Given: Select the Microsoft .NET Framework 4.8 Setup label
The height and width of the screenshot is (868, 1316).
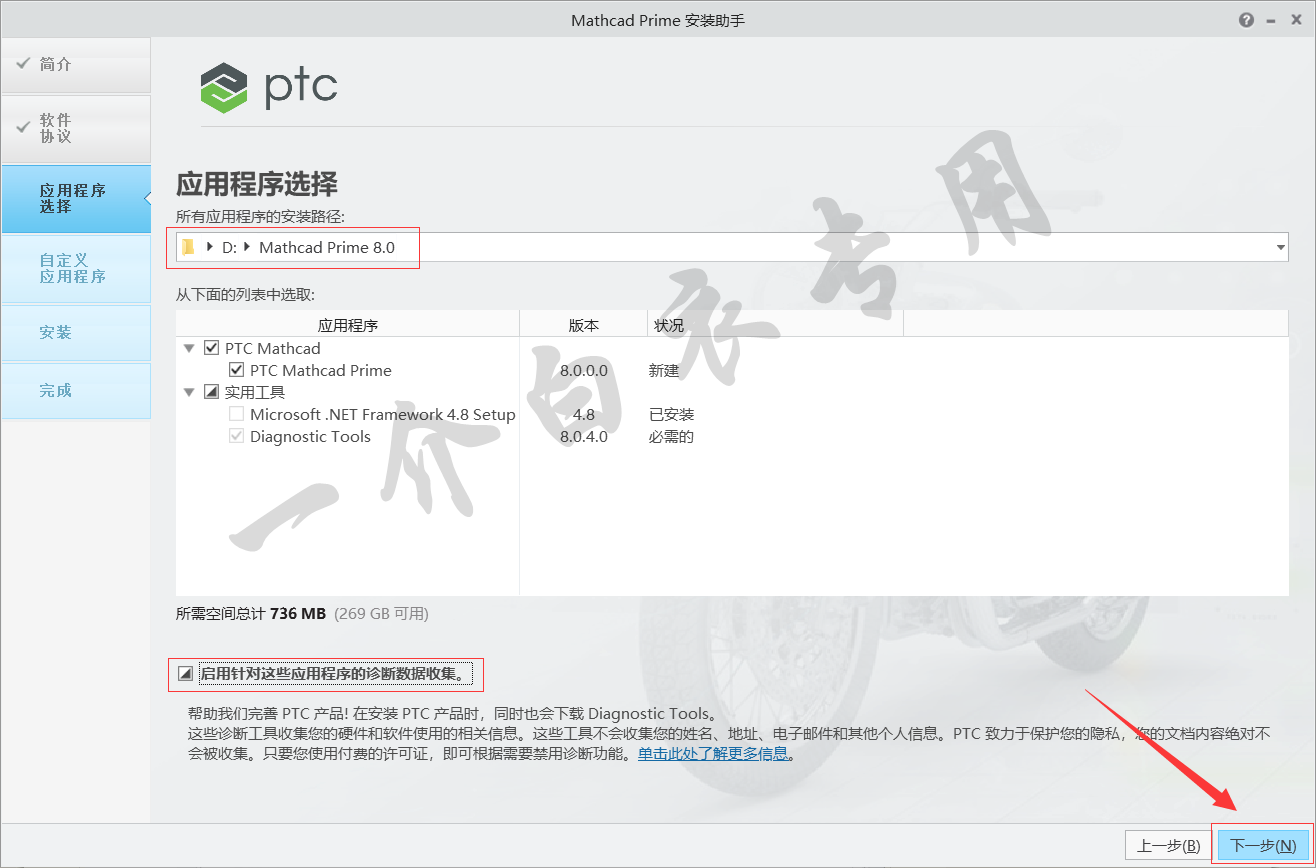Looking at the screenshot, I should [383, 414].
